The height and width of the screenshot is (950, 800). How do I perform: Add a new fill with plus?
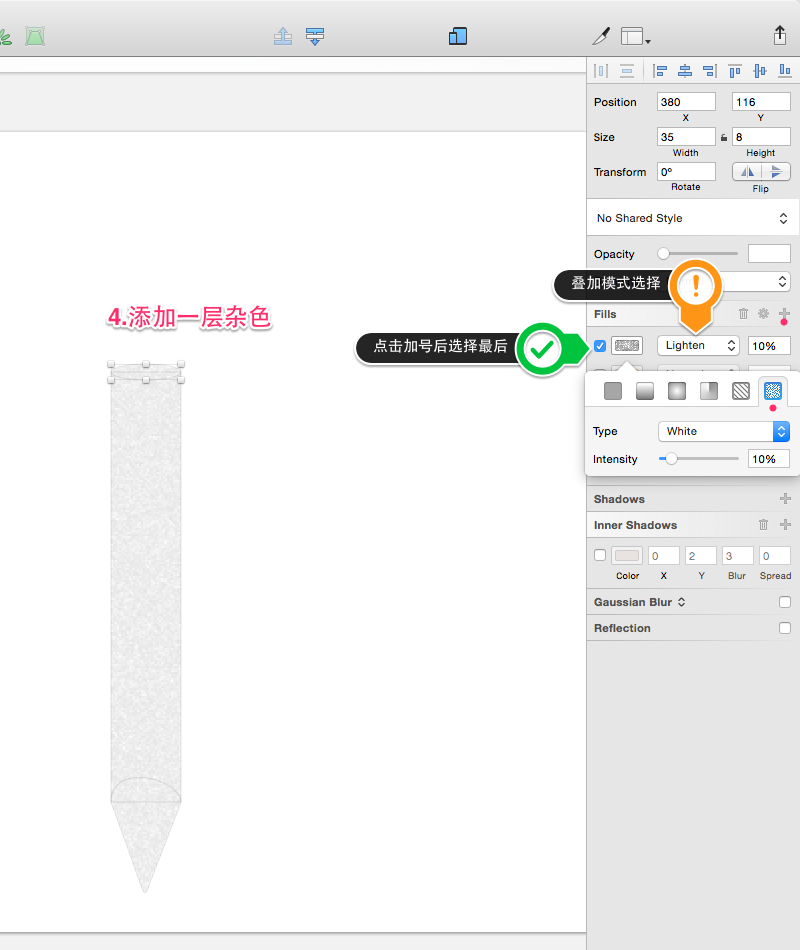[x=785, y=314]
